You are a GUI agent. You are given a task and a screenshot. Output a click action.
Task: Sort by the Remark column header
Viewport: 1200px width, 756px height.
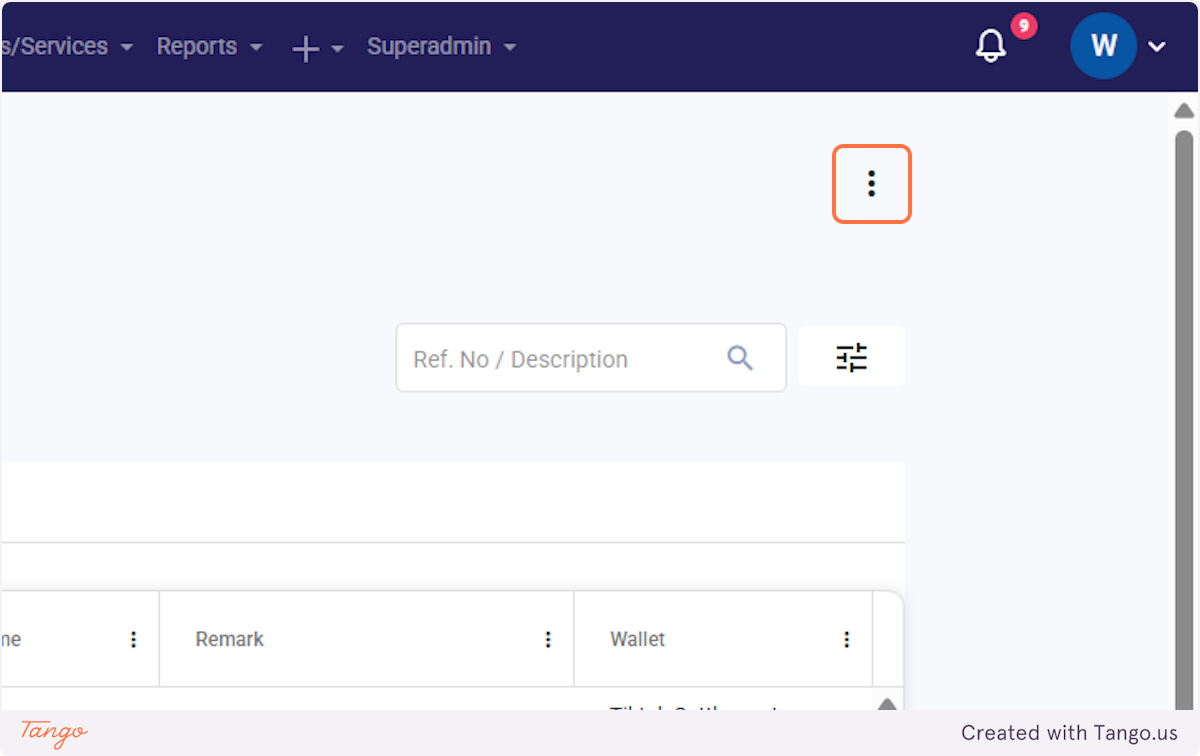(x=229, y=639)
